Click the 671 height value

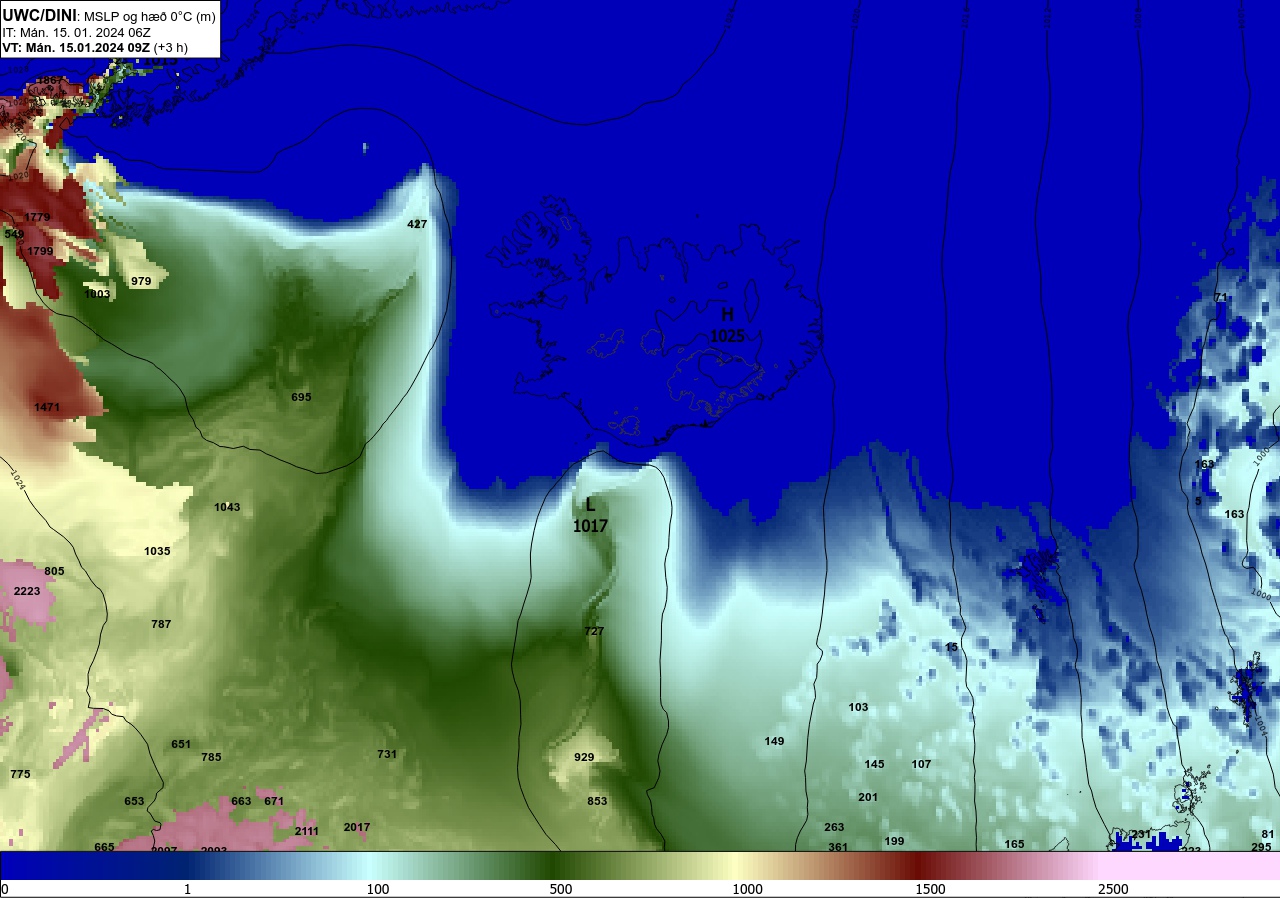click(x=274, y=801)
